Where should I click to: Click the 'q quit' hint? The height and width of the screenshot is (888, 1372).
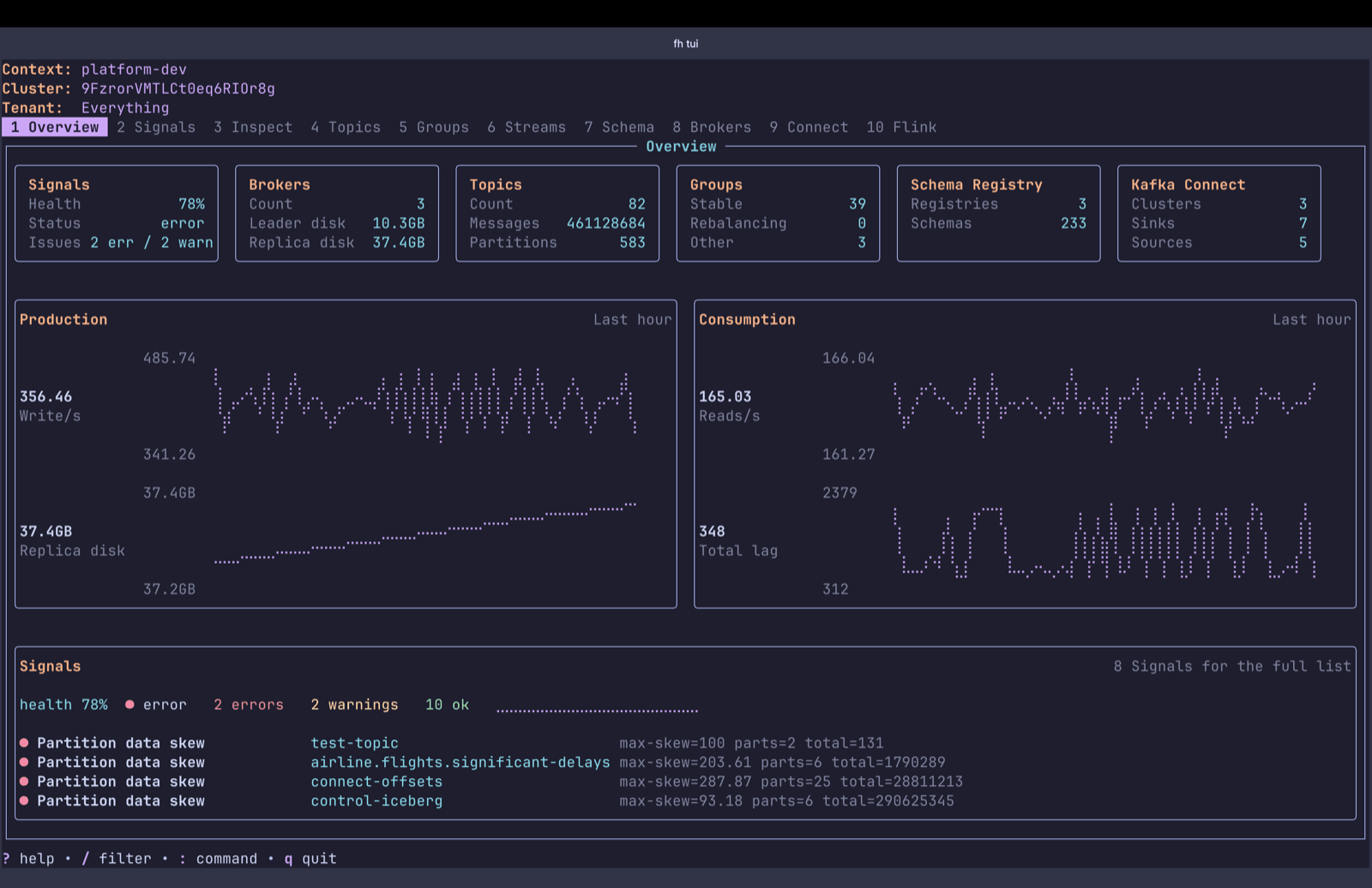(310, 858)
